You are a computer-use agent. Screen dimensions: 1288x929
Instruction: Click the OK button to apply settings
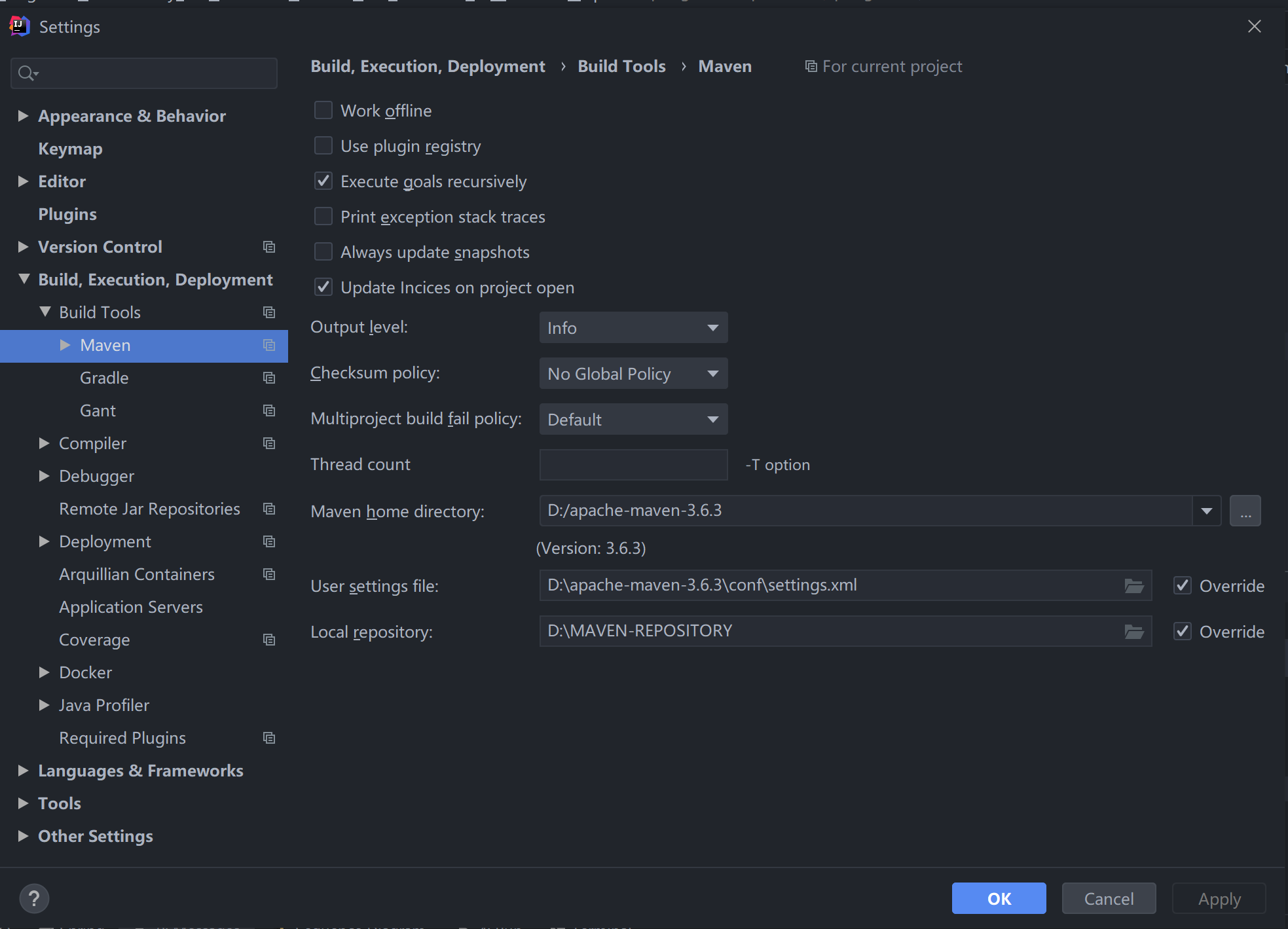point(998,897)
